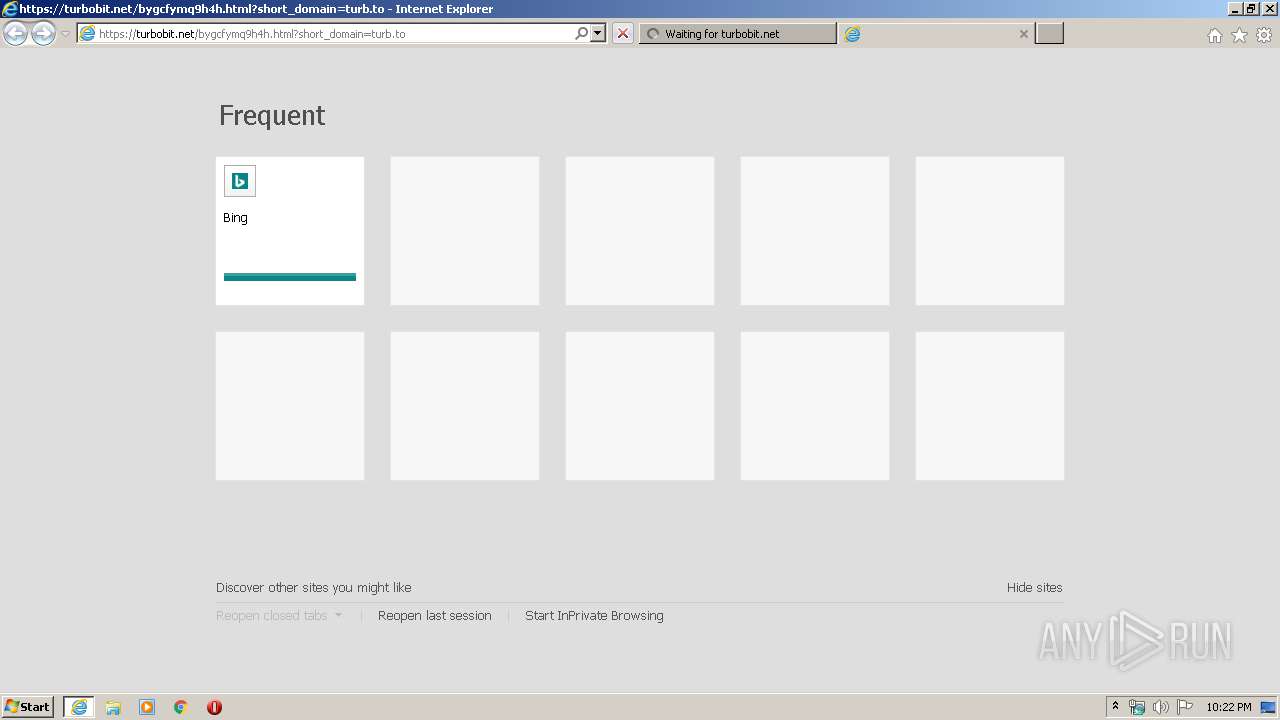Screen dimensions: 1280x720
Task: Switch to the 'Waiting for turbobit.net' tab
Action: click(x=738, y=34)
